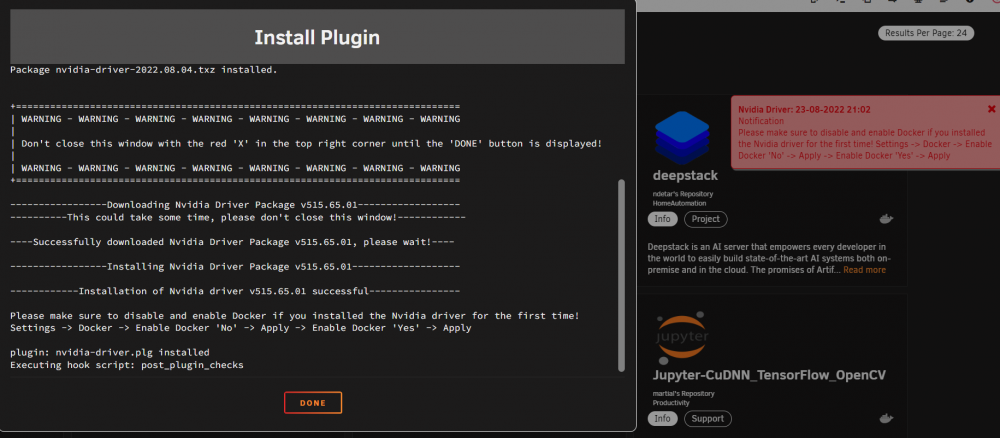Click the "Downloading Nvidia Driver Package v515.65.01" line
1000x438 pixels.
[235, 205]
